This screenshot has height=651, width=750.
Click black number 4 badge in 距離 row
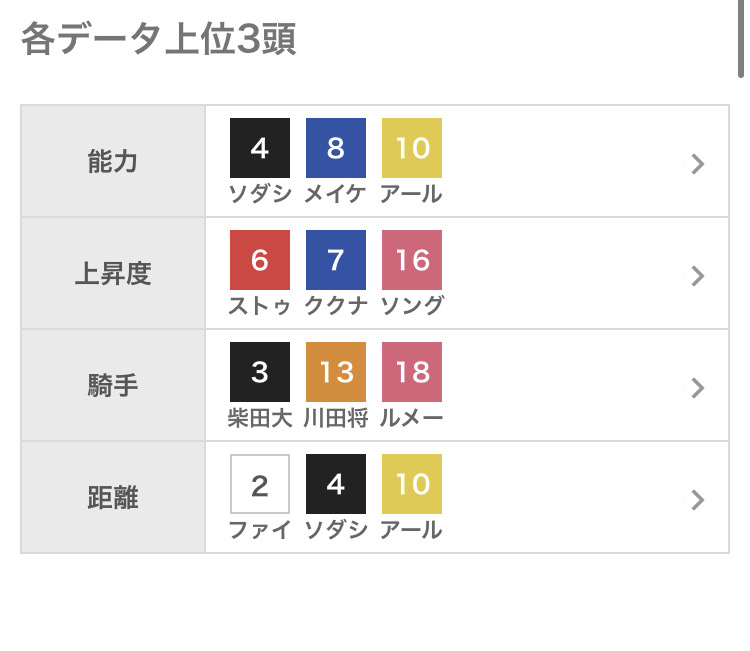336,484
